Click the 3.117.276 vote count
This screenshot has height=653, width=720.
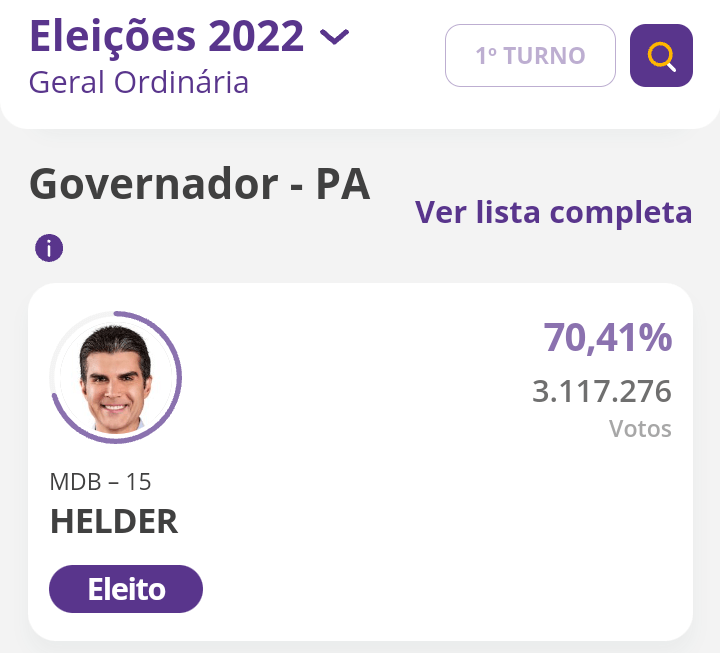coord(601,391)
